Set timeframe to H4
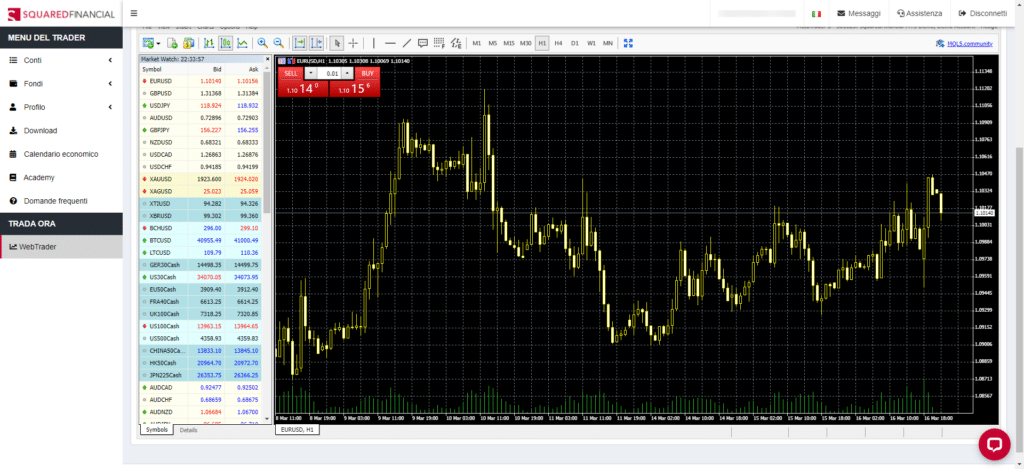The width and height of the screenshot is (1024, 469). [x=558, y=43]
